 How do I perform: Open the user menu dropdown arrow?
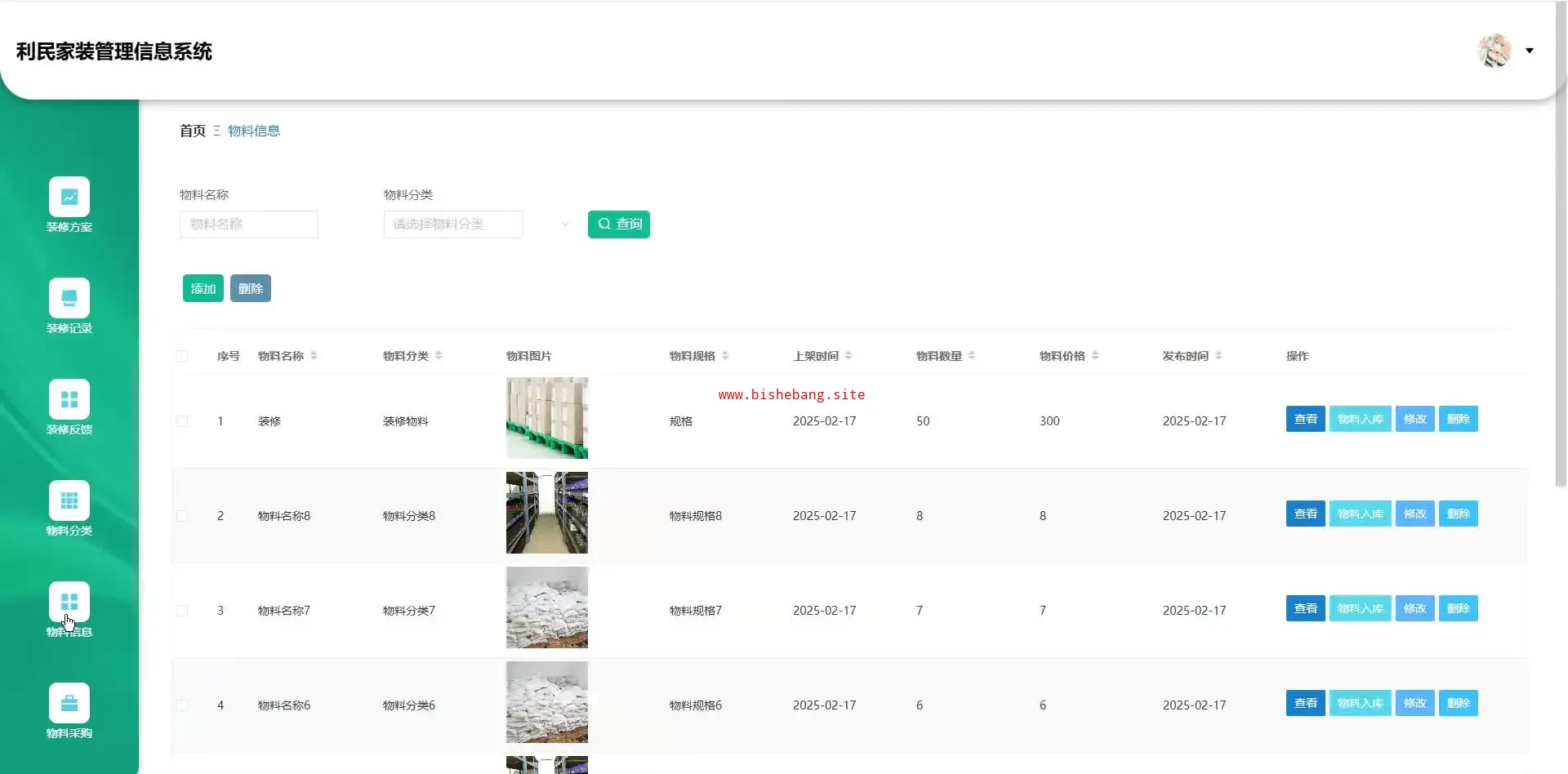pyautogui.click(x=1530, y=51)
